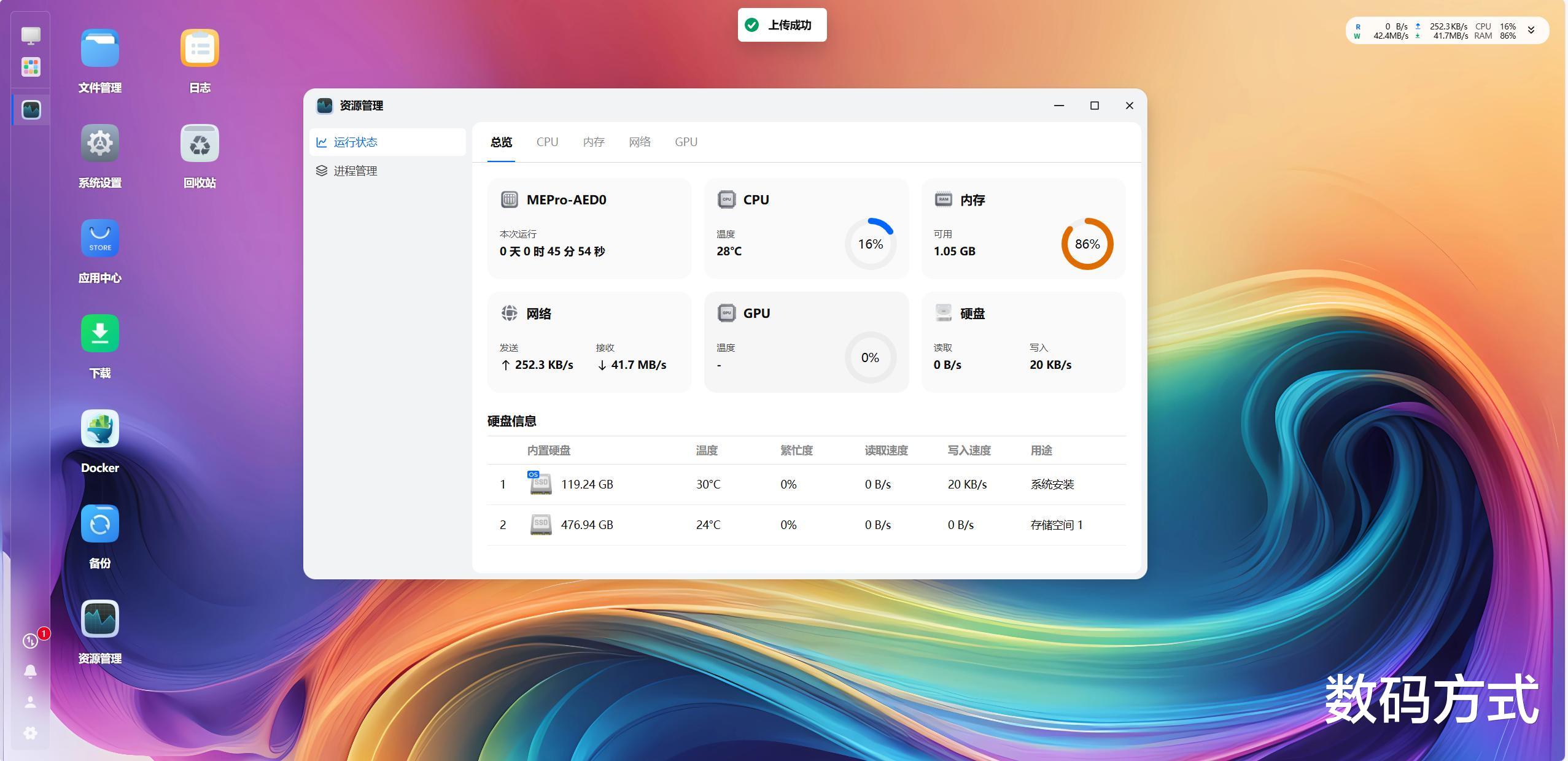Open the 备份 backup app icon

[x=99, y=524]
